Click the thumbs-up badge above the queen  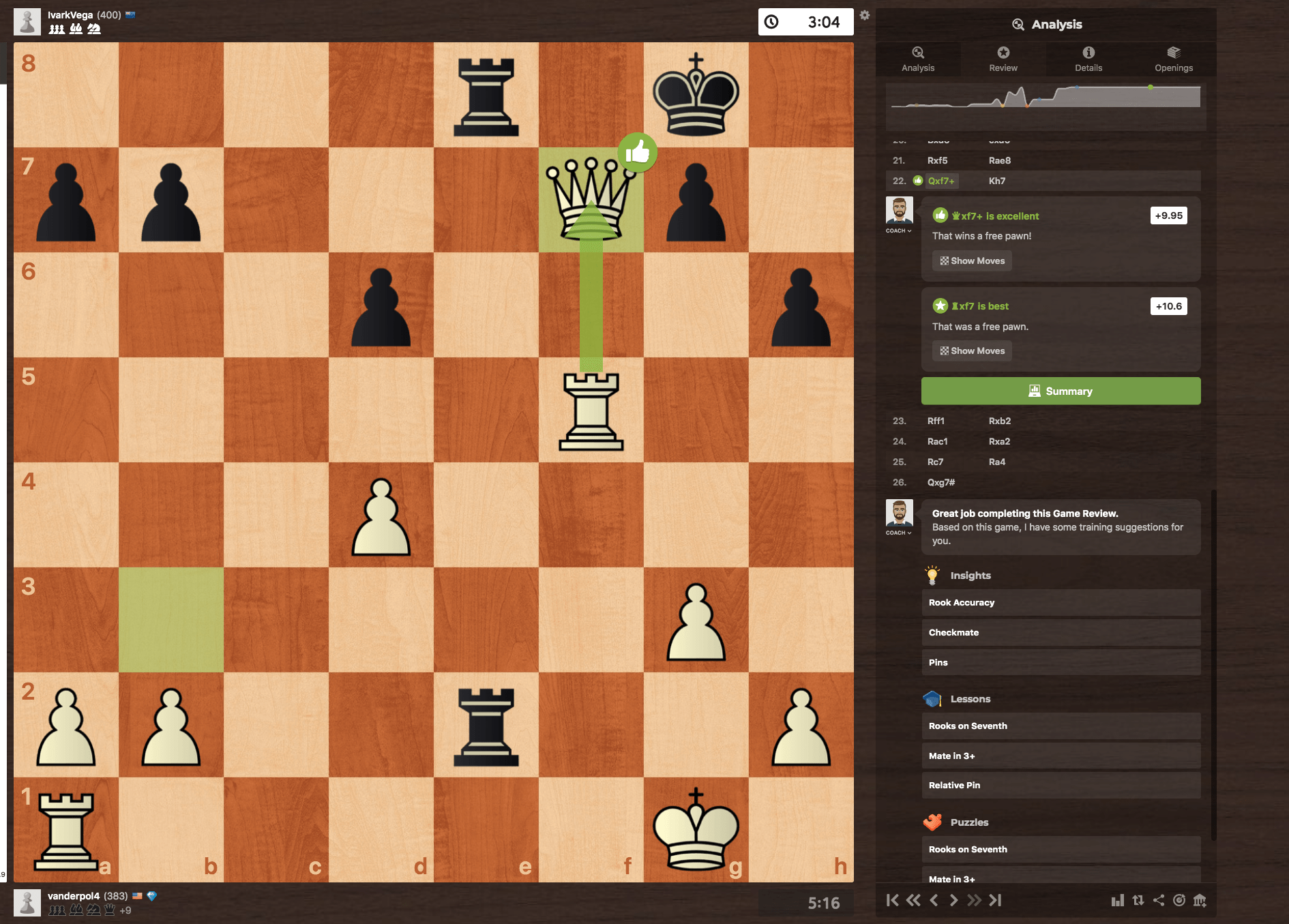point(638,153)
